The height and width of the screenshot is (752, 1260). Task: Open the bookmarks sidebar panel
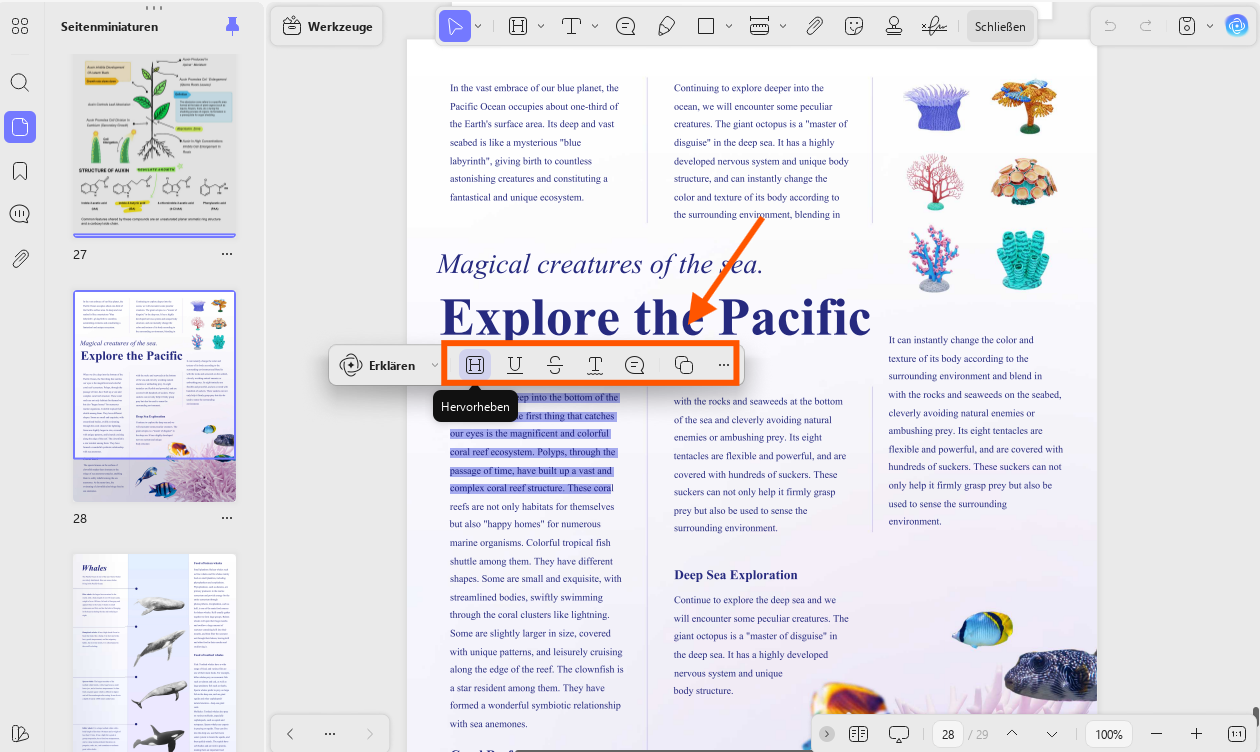click(x=20, y=171)
